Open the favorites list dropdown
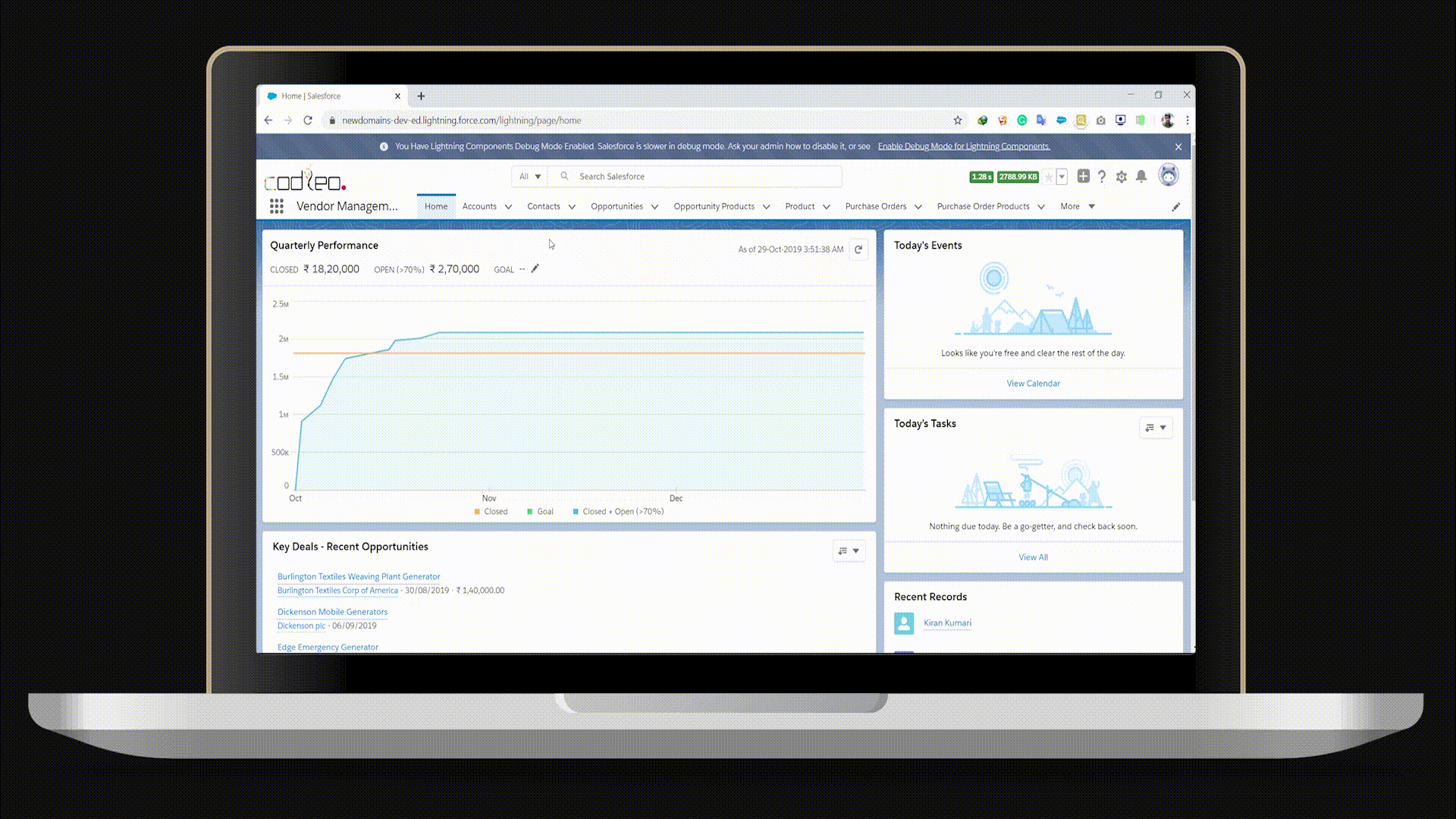The width and height of the screenshot is (1456, 819). pyautogui.click(x=1062, y=177)
